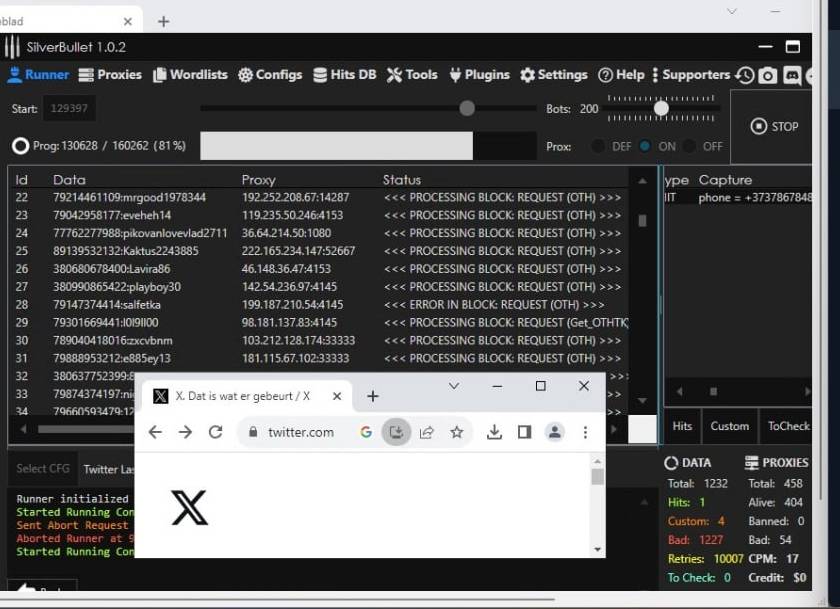The image size is (840, 609).
Task: Click proxy 98.181.137.83:4145 cell
Action: (x=289, y=322)
